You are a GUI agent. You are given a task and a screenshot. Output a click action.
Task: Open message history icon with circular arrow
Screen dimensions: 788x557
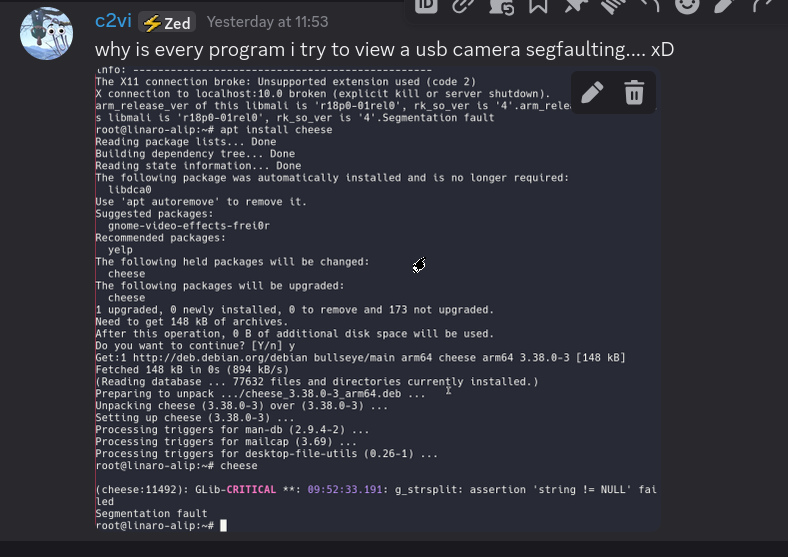point(501,7)
